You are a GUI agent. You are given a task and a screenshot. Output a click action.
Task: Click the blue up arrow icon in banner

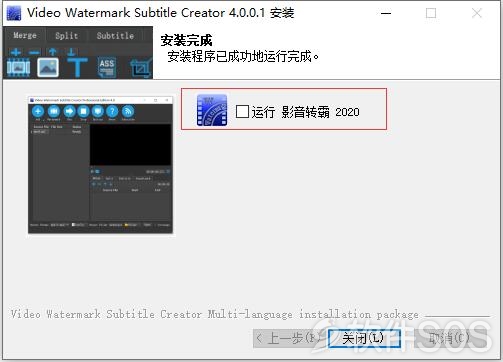[x=52, y=52]
